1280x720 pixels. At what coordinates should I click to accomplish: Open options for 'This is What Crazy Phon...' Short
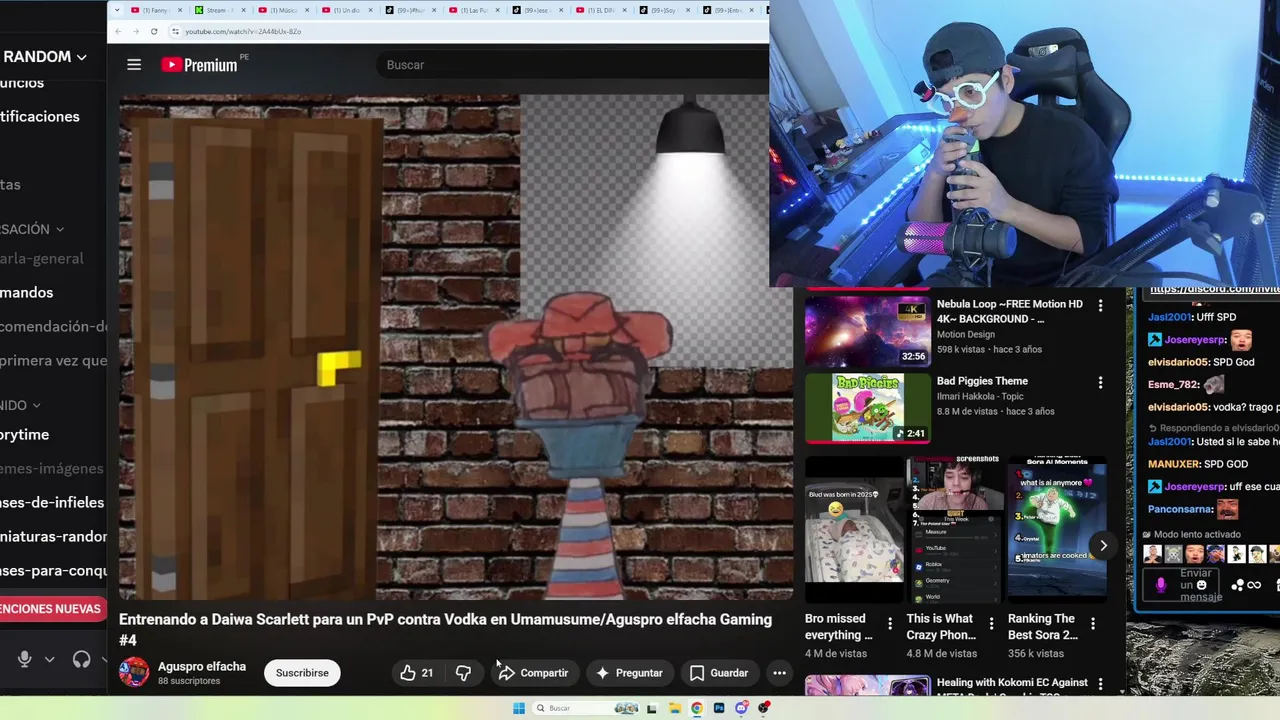[991, 624]
